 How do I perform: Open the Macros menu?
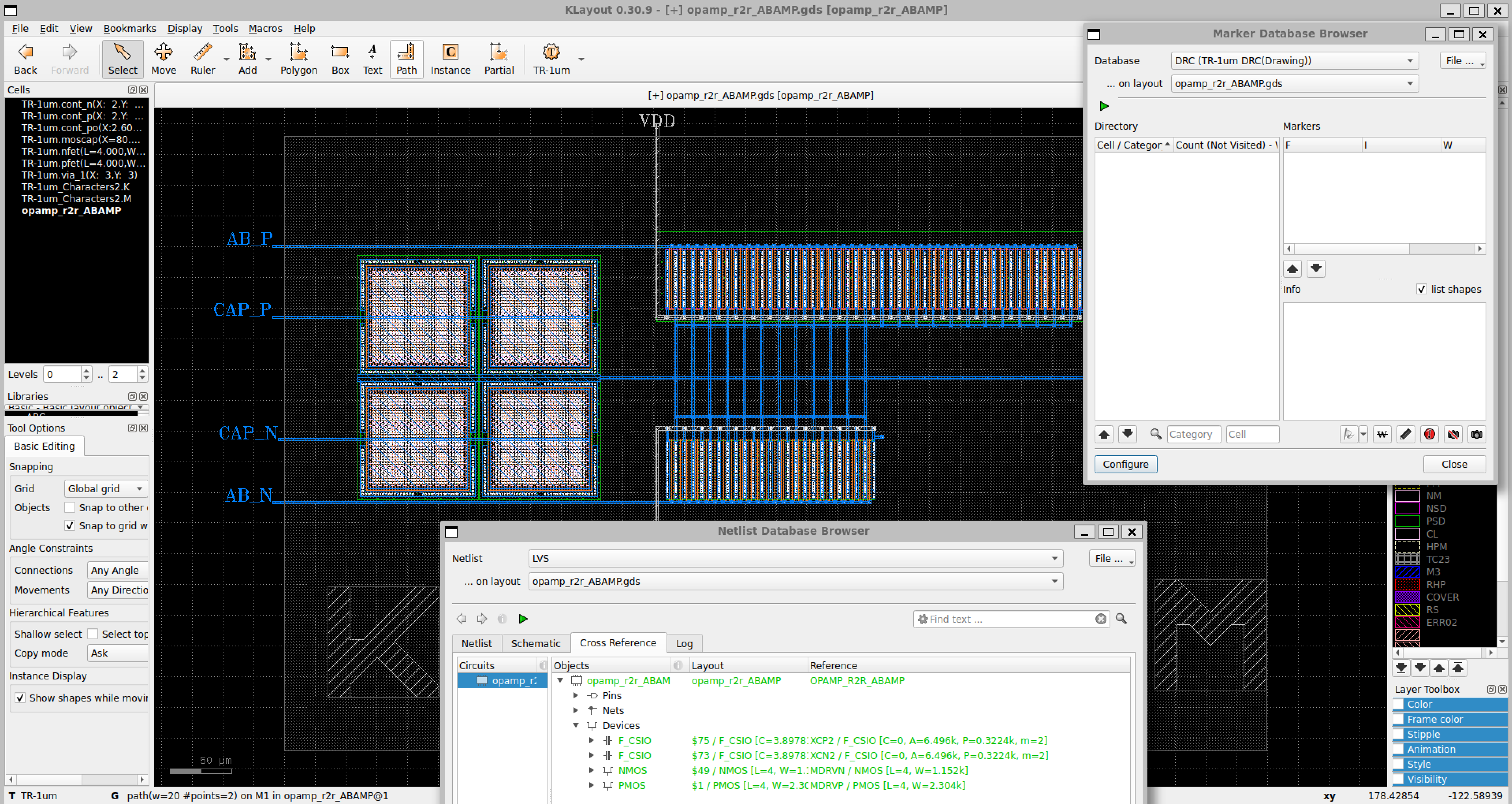[x=265, y=28]
